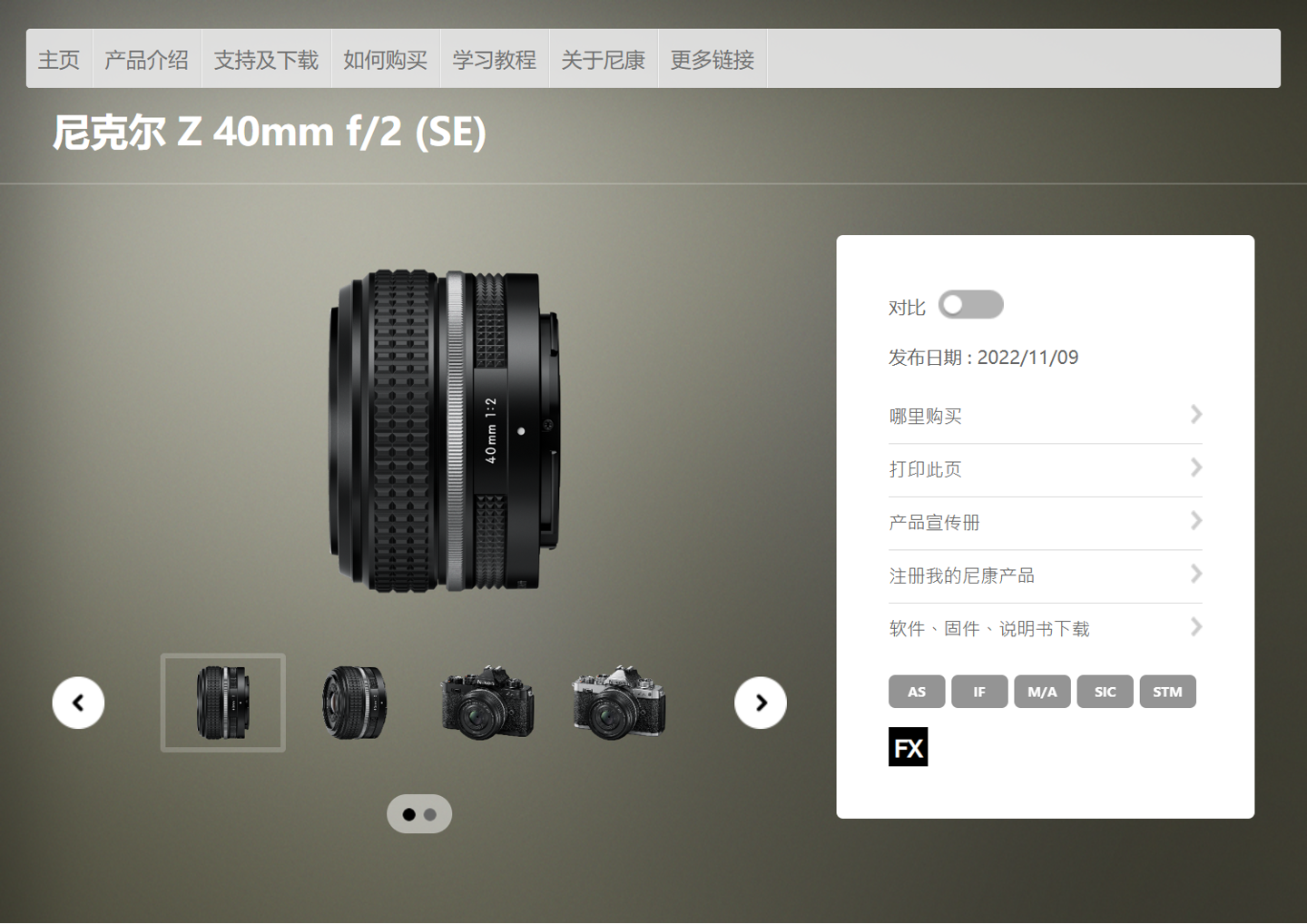The width and height of the screenshot is (1307, 924).
Task: Click the 打印此页 link
Action: [x=925, y=469]
